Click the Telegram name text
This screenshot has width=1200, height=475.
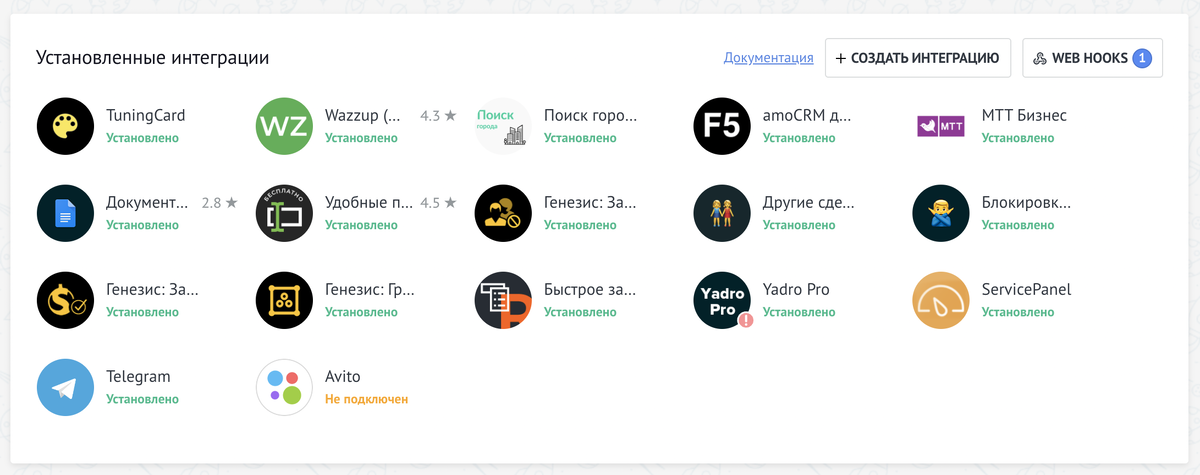pyautogui.click(x=138, y=377)
